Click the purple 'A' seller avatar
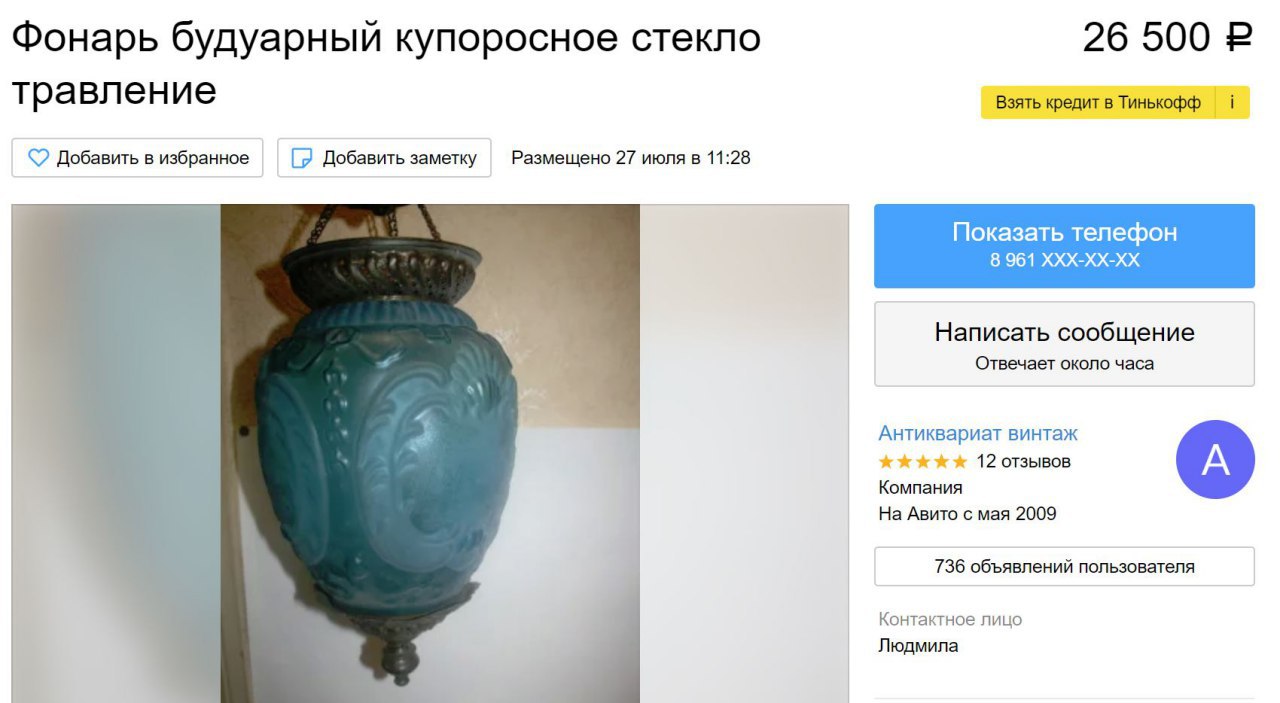Viewport: 1280px width, 703px height. [x=1215, y=460]
